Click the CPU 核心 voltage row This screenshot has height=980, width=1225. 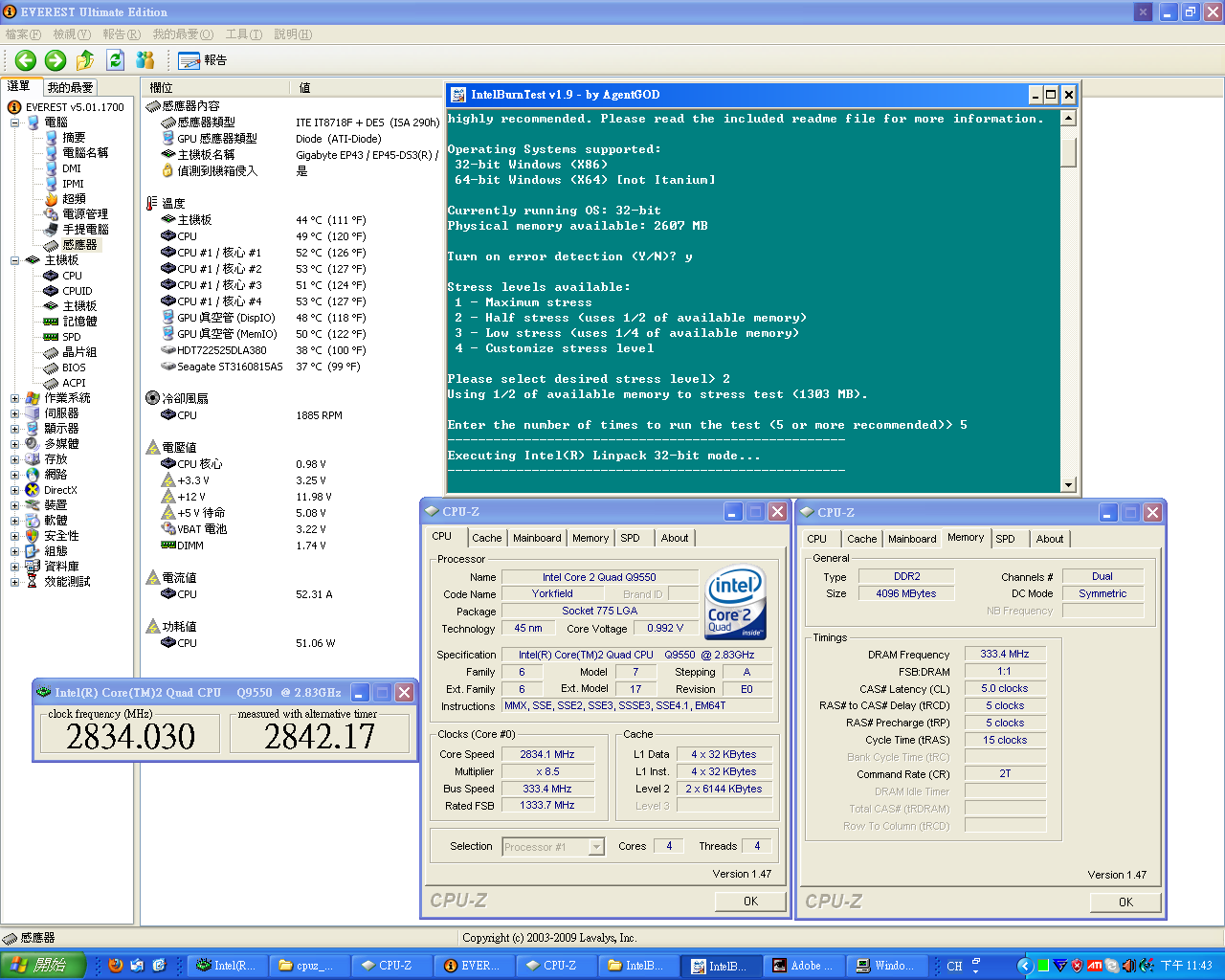click(x=292, y=464)
